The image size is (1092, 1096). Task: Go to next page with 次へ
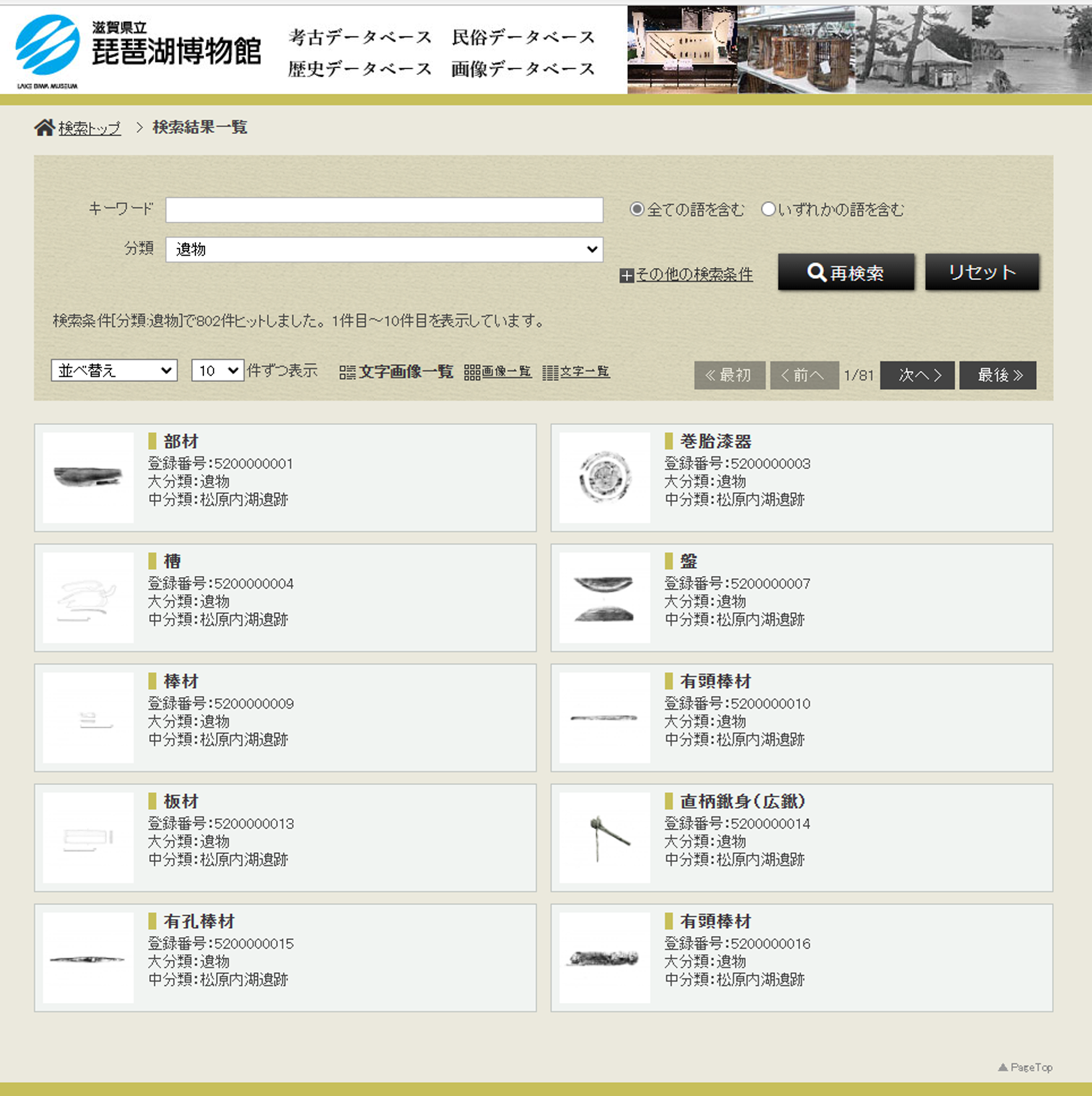(x=916, y=375)
